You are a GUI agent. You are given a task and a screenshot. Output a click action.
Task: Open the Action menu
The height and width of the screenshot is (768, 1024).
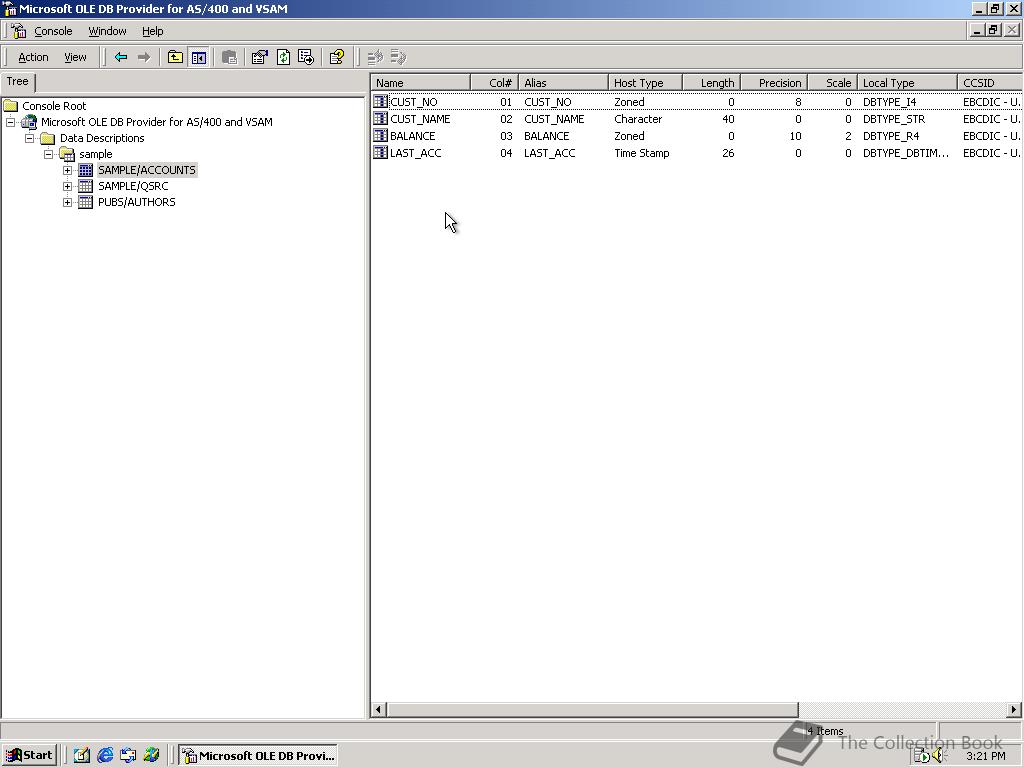tap(33, 57)
